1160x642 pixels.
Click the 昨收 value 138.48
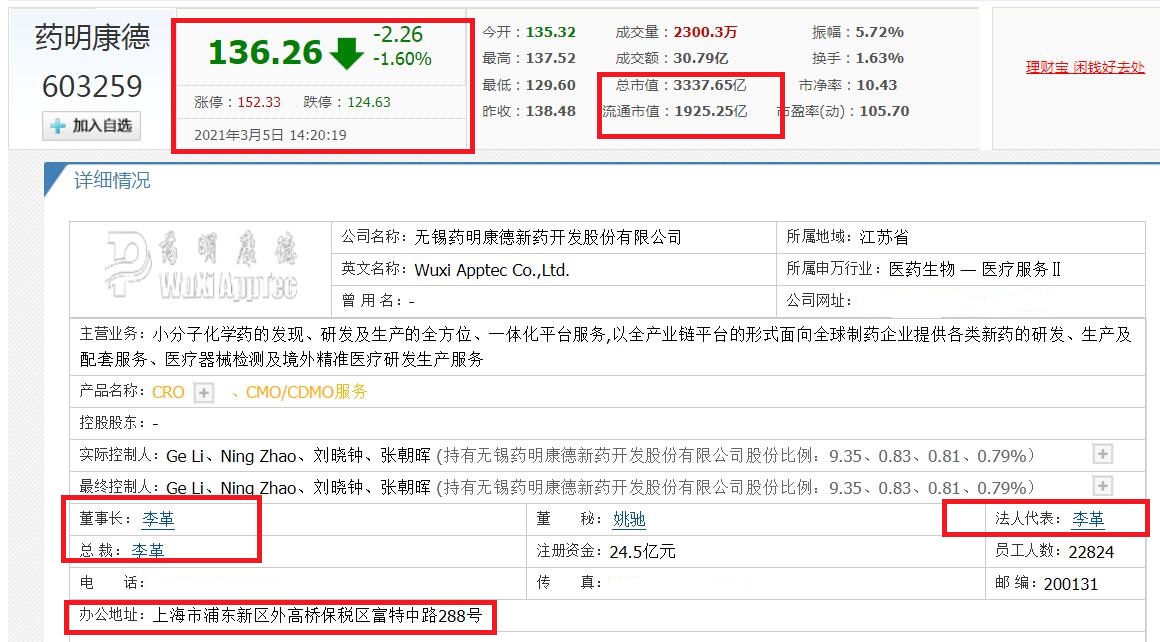[x=550, y=111]
